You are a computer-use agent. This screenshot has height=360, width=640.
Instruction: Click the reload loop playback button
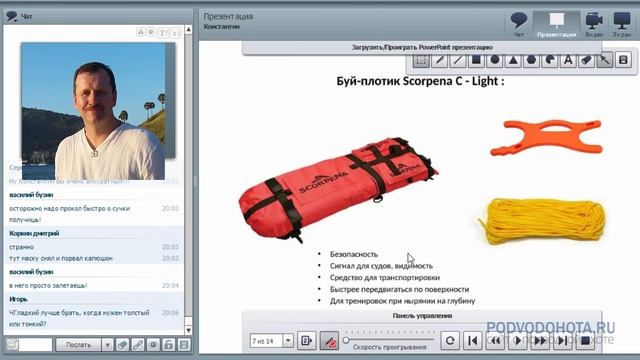450,340
